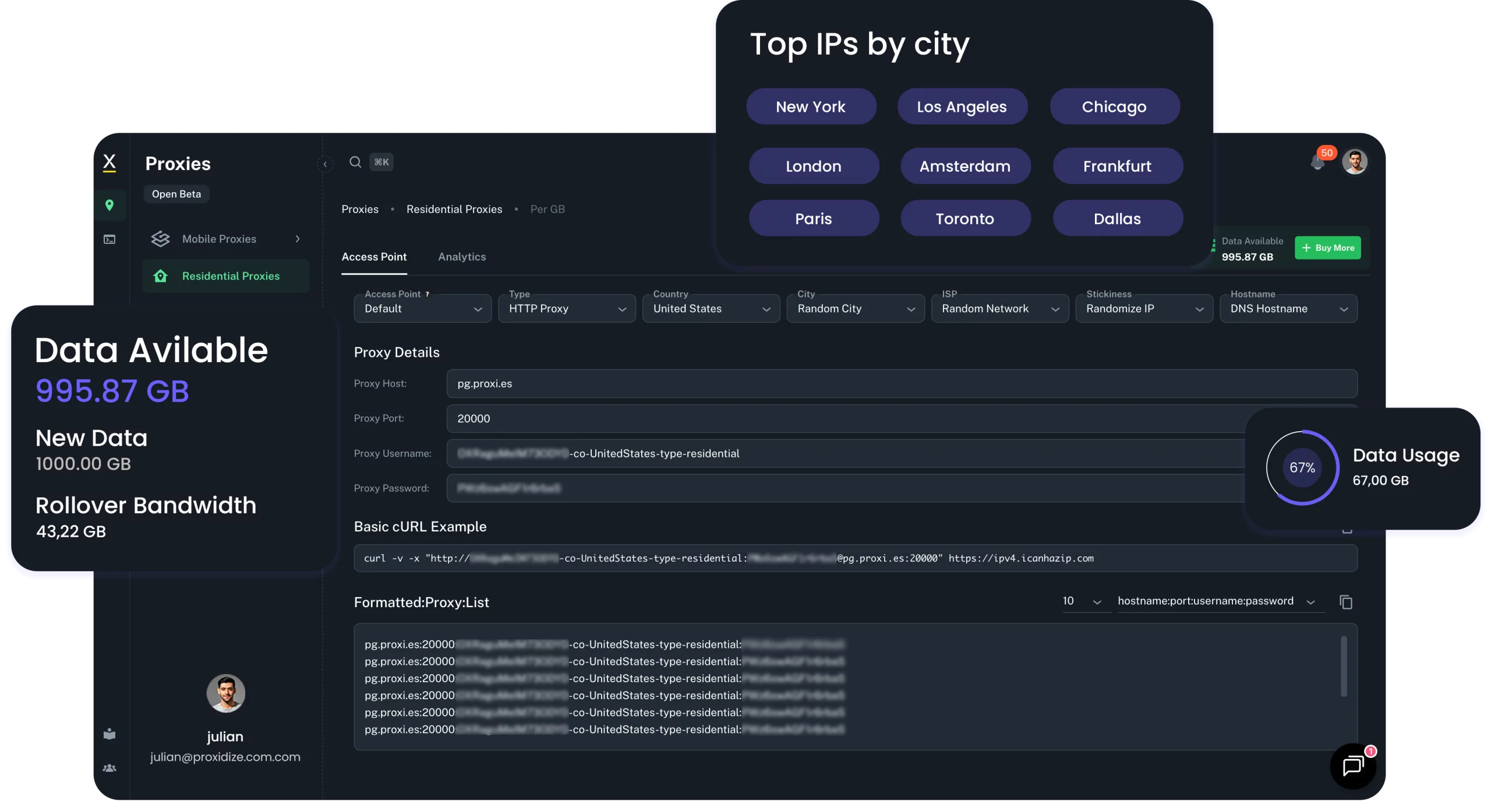Click the team users sidebar icon
The width and height of the screenshot is (1491, 812).
coord(109,768)
